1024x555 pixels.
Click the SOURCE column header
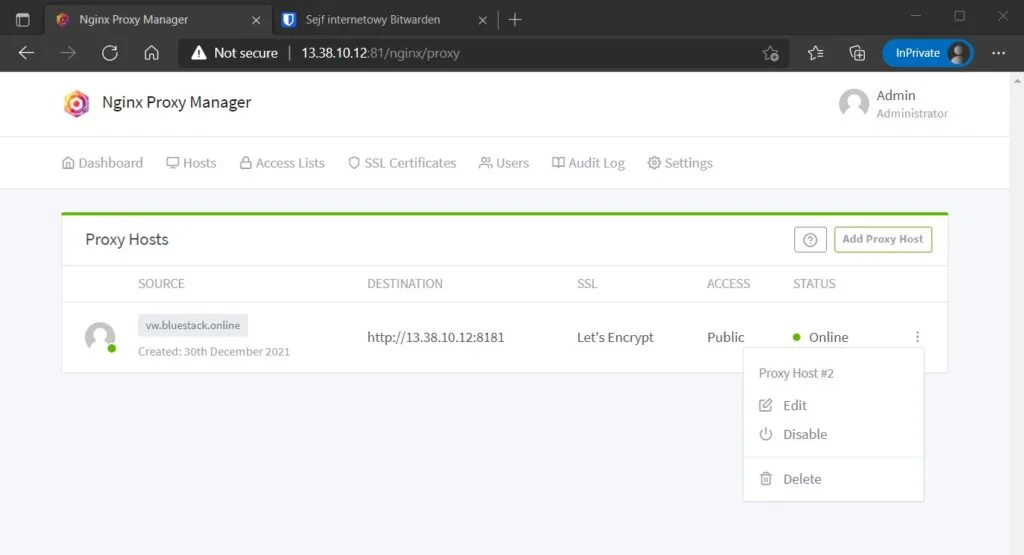pos(161,284)
